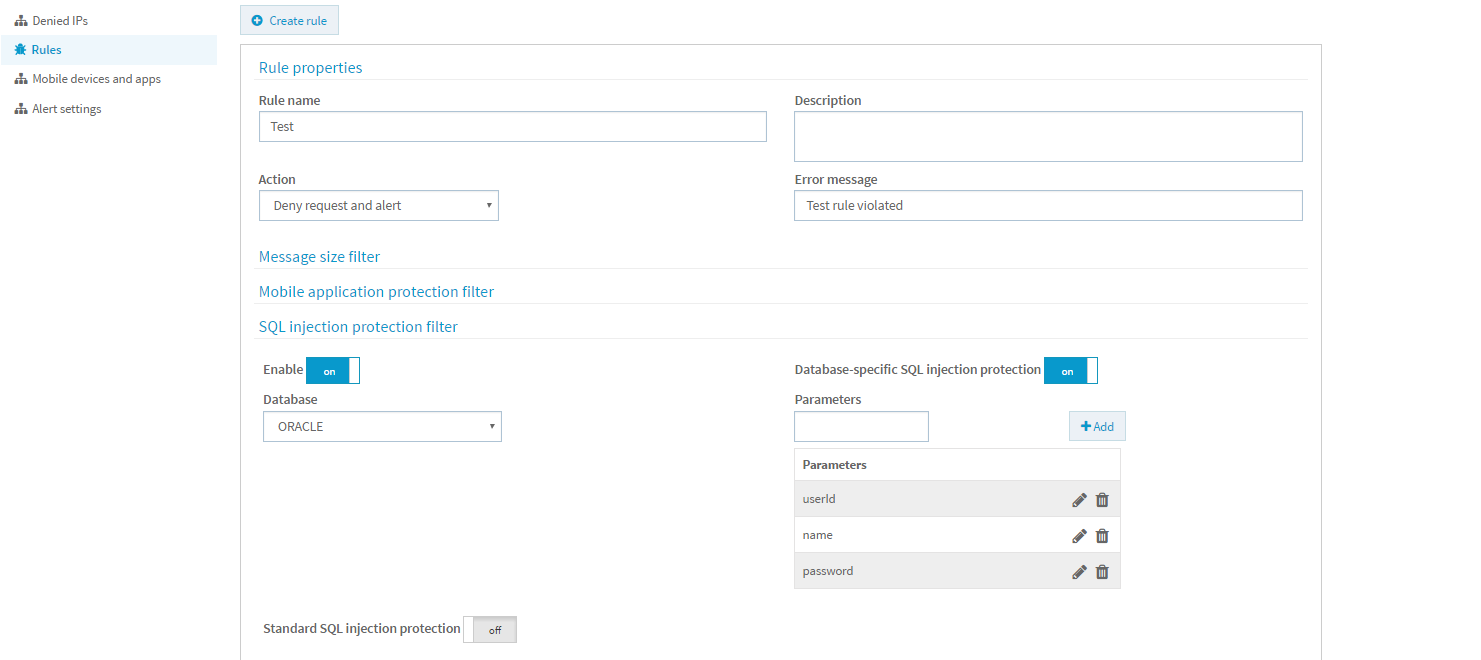Click the edit pencil icon for userId parameter

click(1079, 498)
